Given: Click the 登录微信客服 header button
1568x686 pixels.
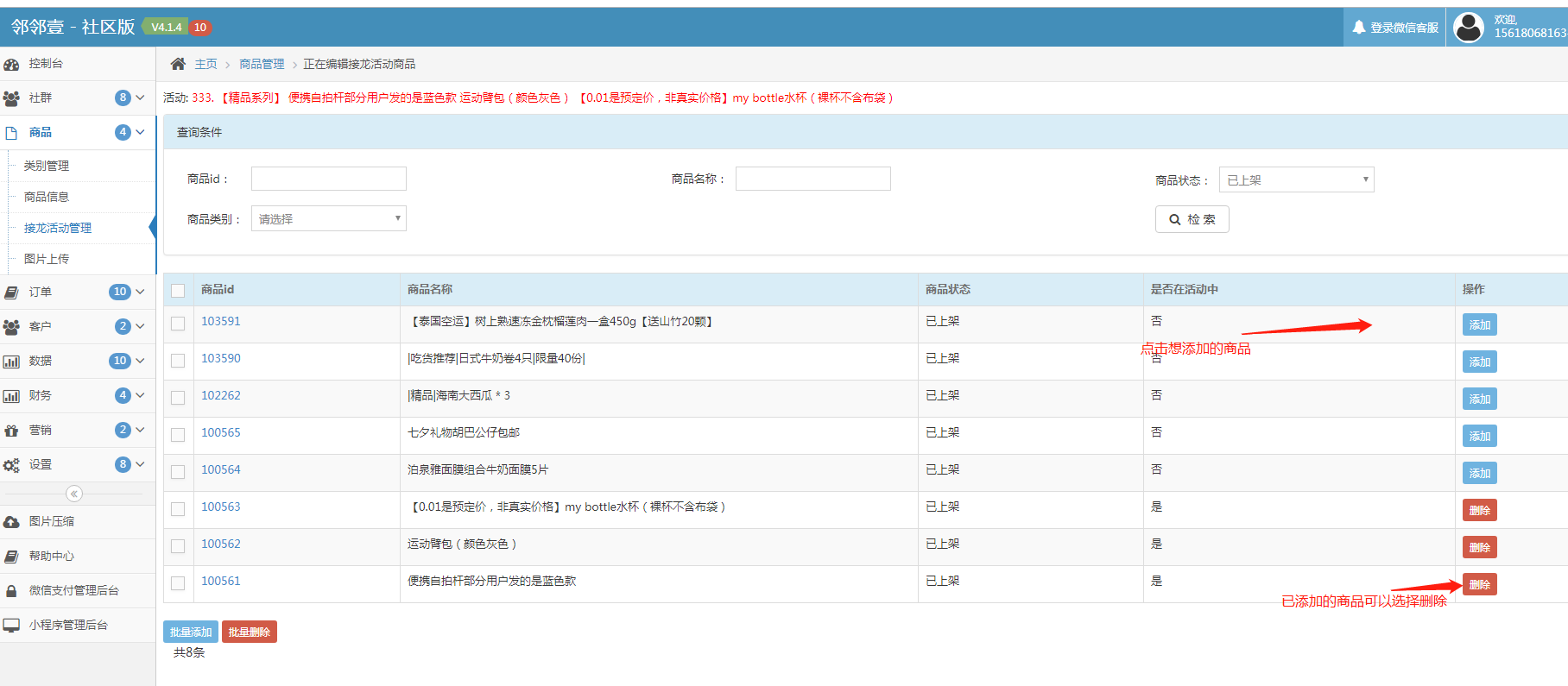Looking at the screenshot, I should point(1395,28).
